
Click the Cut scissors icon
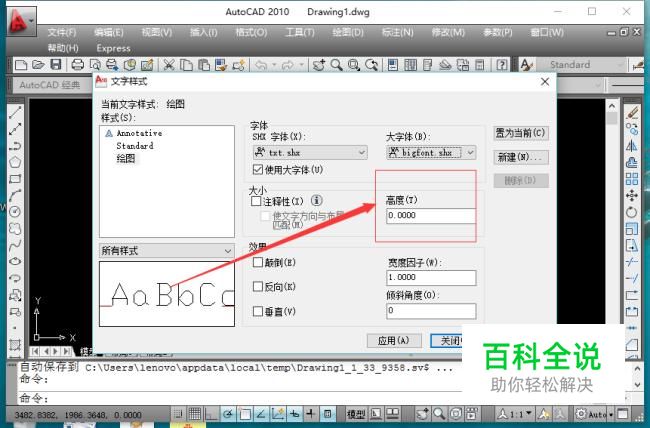coord(168,65)
